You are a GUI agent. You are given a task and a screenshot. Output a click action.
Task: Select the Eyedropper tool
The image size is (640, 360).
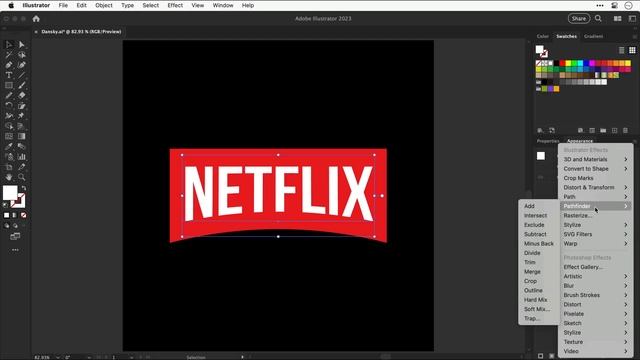tap(9, 147)
